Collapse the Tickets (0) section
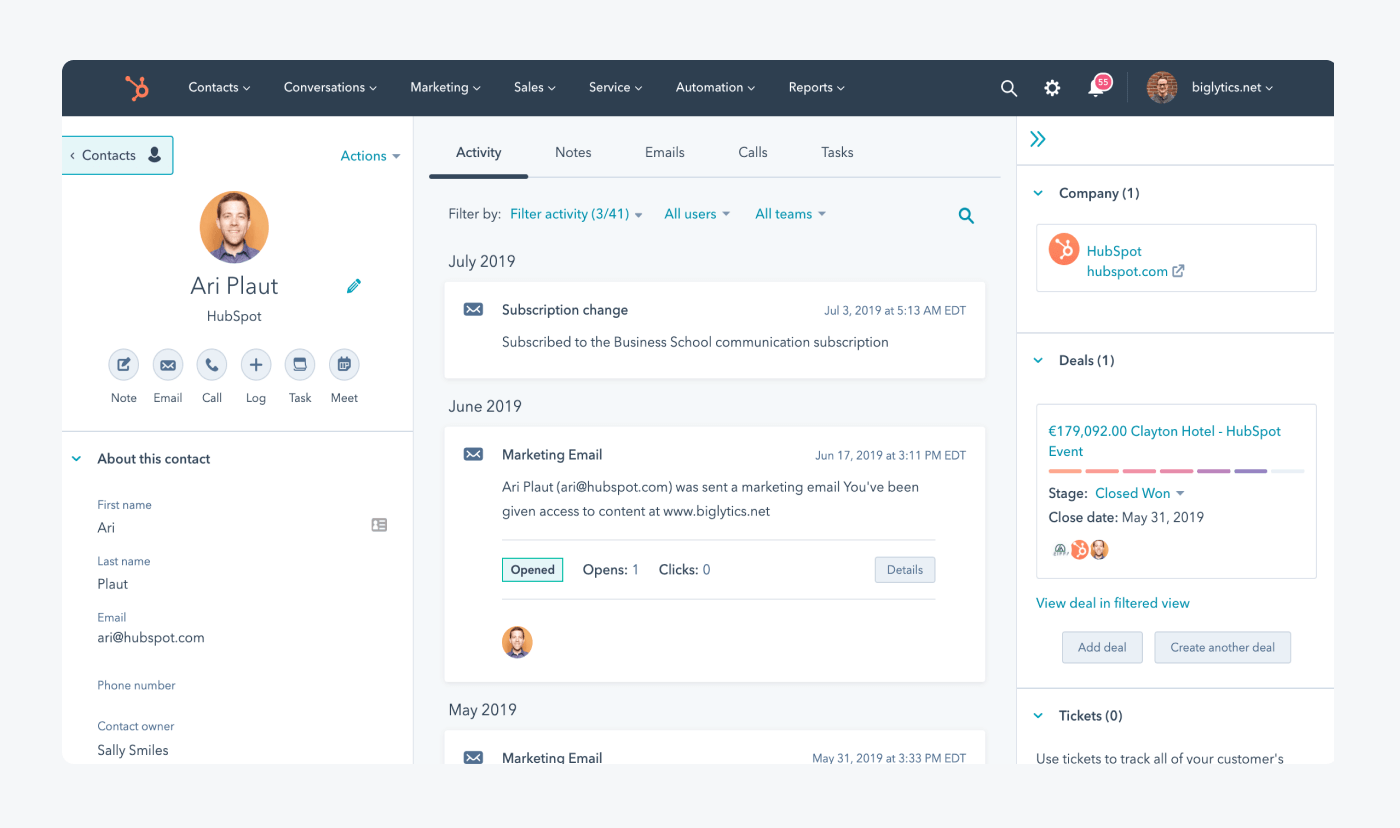Viewport: 1400px width, 828px height. 1038,716
